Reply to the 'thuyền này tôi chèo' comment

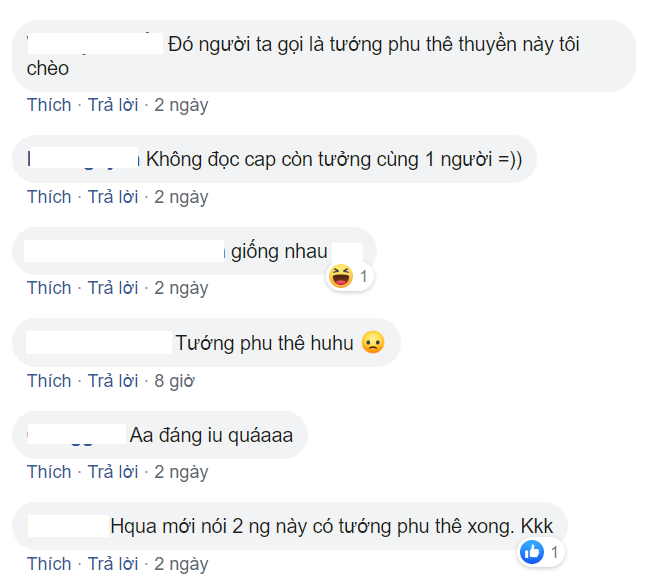coord(113,105)
